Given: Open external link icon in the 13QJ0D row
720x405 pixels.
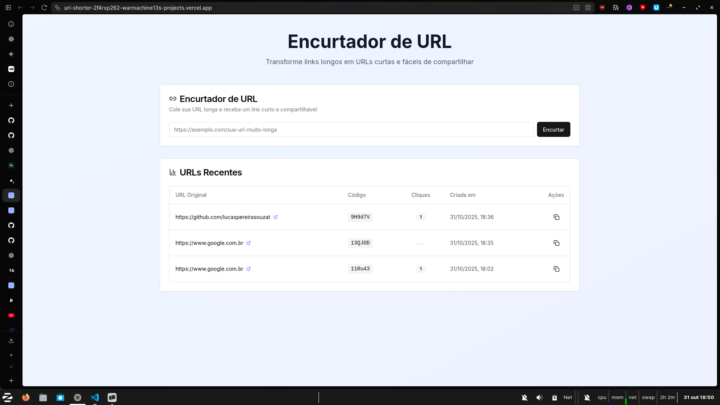Looking at the screenshot, I should (249, 243).
